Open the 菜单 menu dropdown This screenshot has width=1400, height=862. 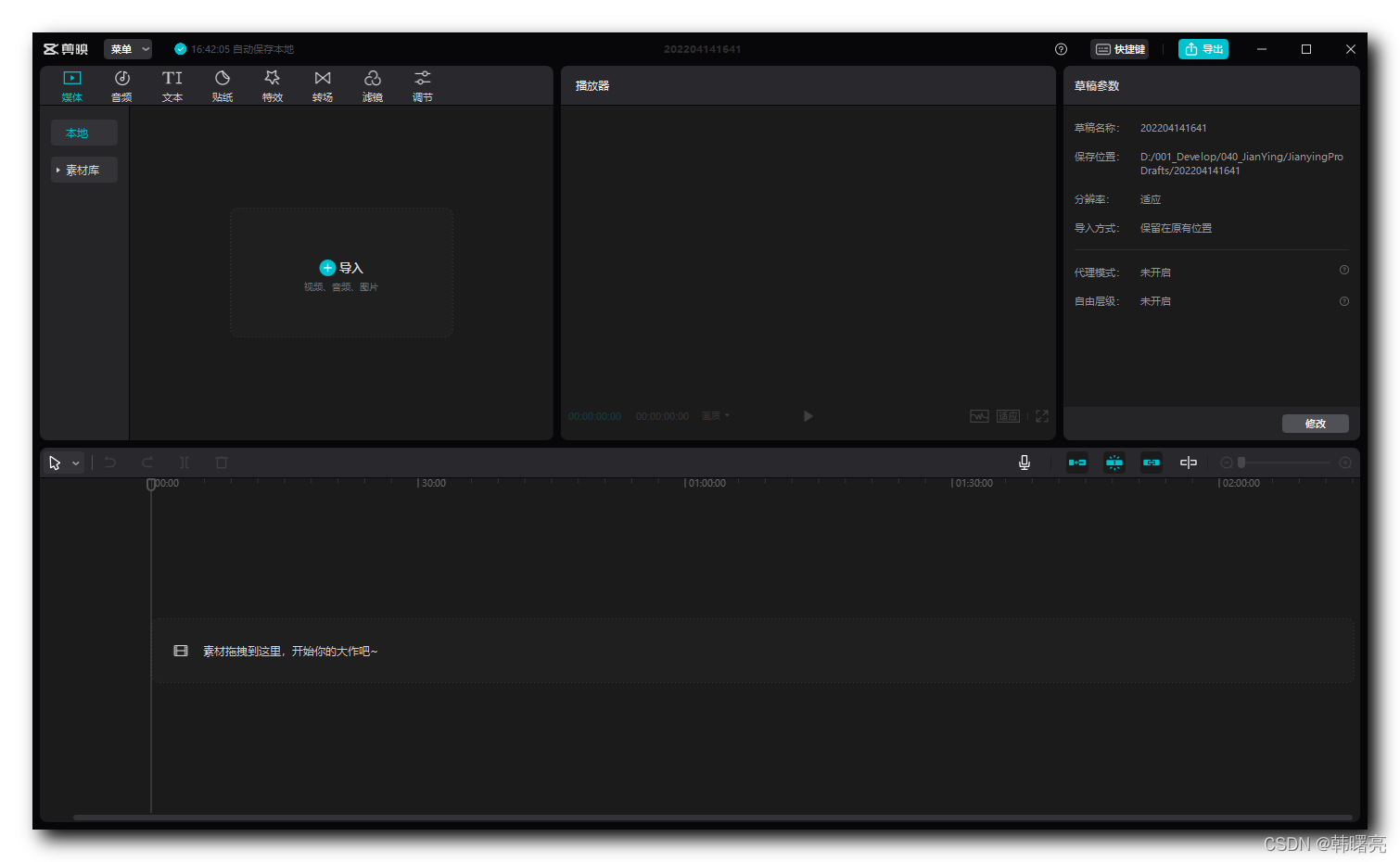[128, 49]
